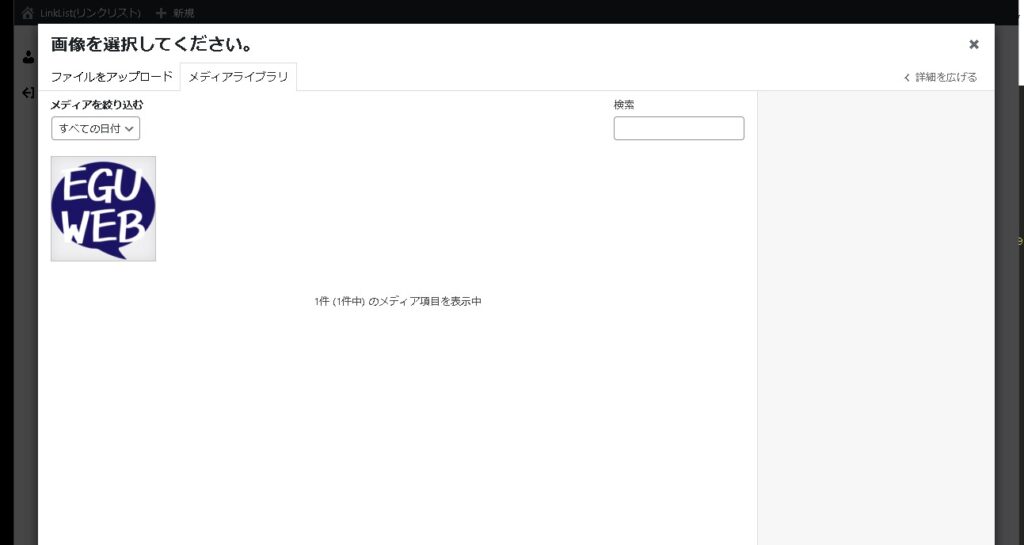This screenshot has width=1024, height=545.
Task: Click the down arrow on the すべての日付 filter
Action: pyautogui.click(x=130, y=129)
